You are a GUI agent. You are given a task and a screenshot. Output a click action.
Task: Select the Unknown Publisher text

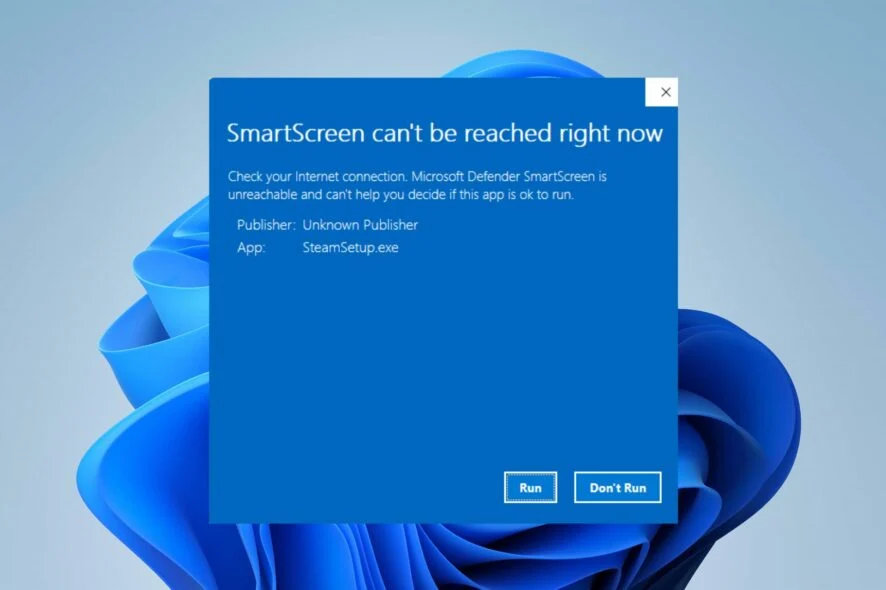359,224
